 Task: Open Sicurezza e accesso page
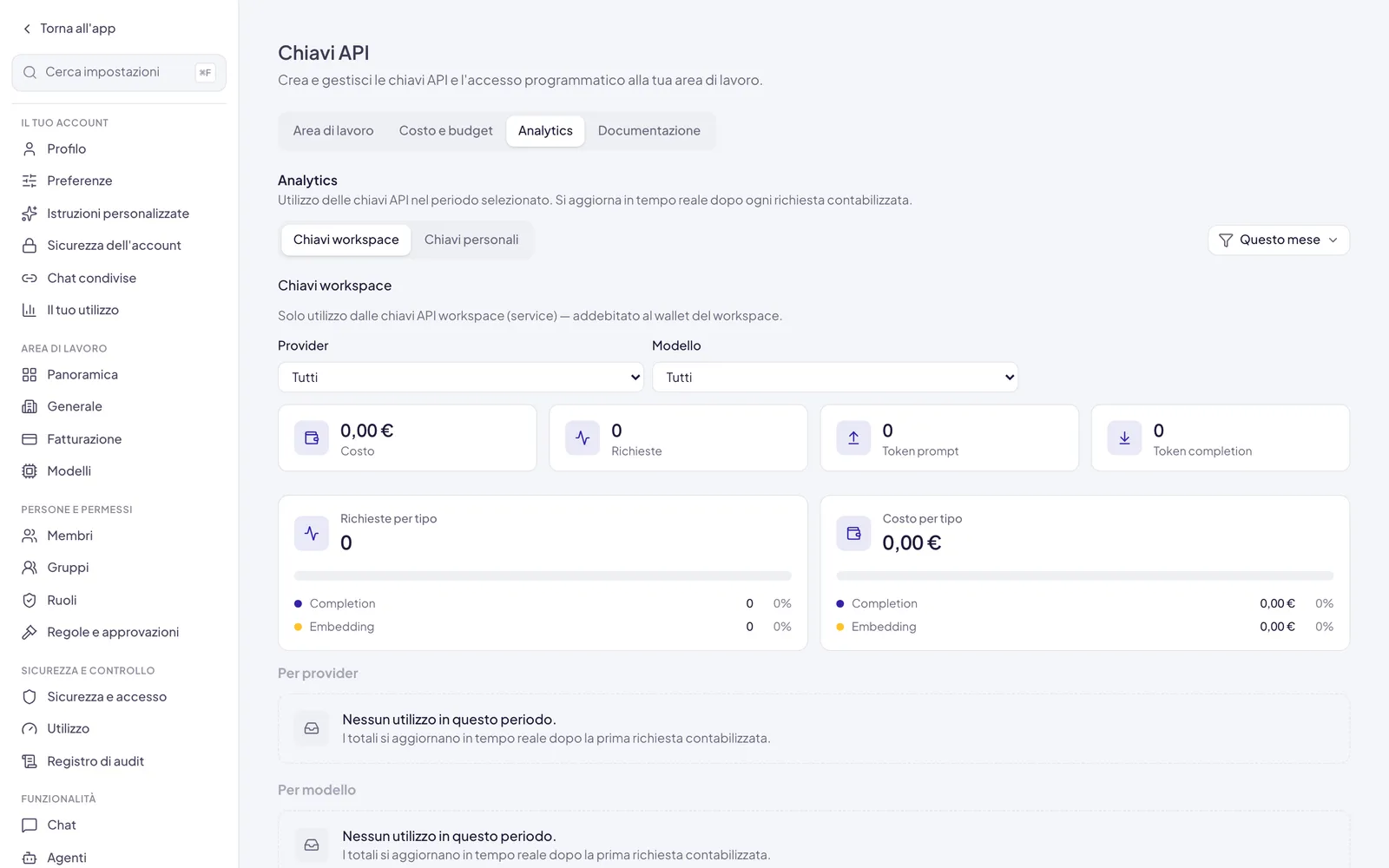pyautogui.click(x=119, y=697)
